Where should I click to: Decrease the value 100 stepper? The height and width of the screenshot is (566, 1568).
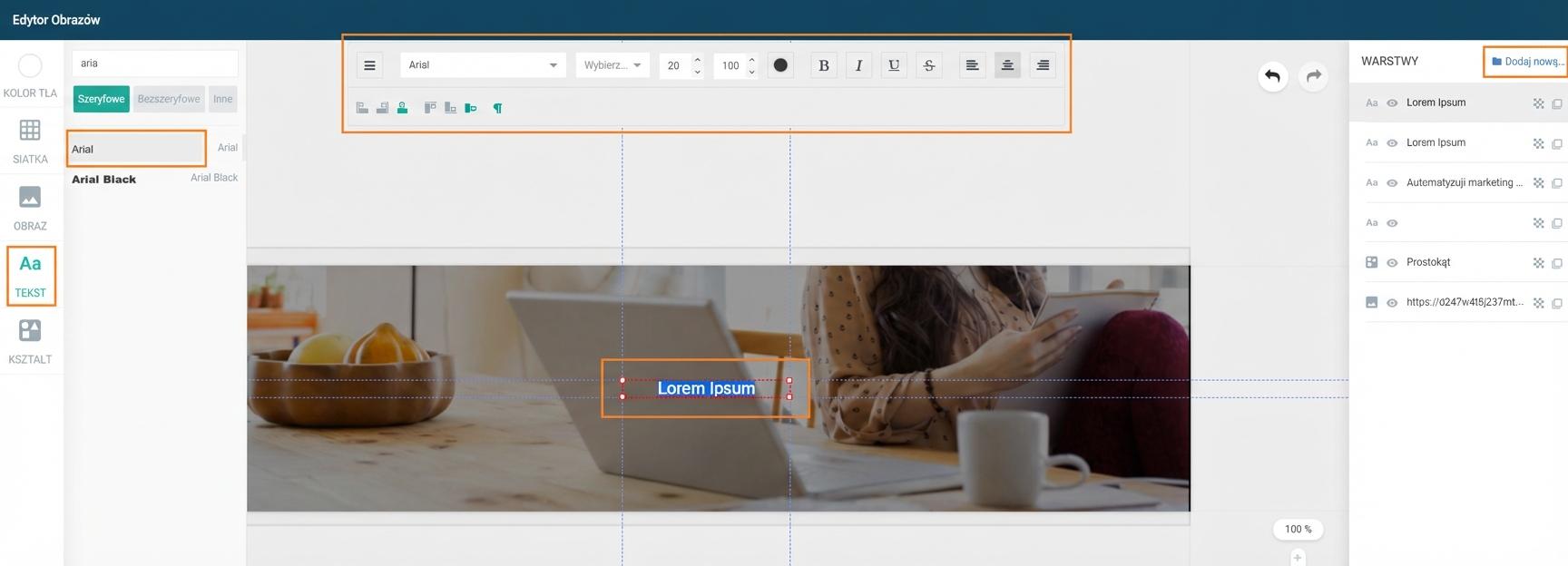pos(751,72)
